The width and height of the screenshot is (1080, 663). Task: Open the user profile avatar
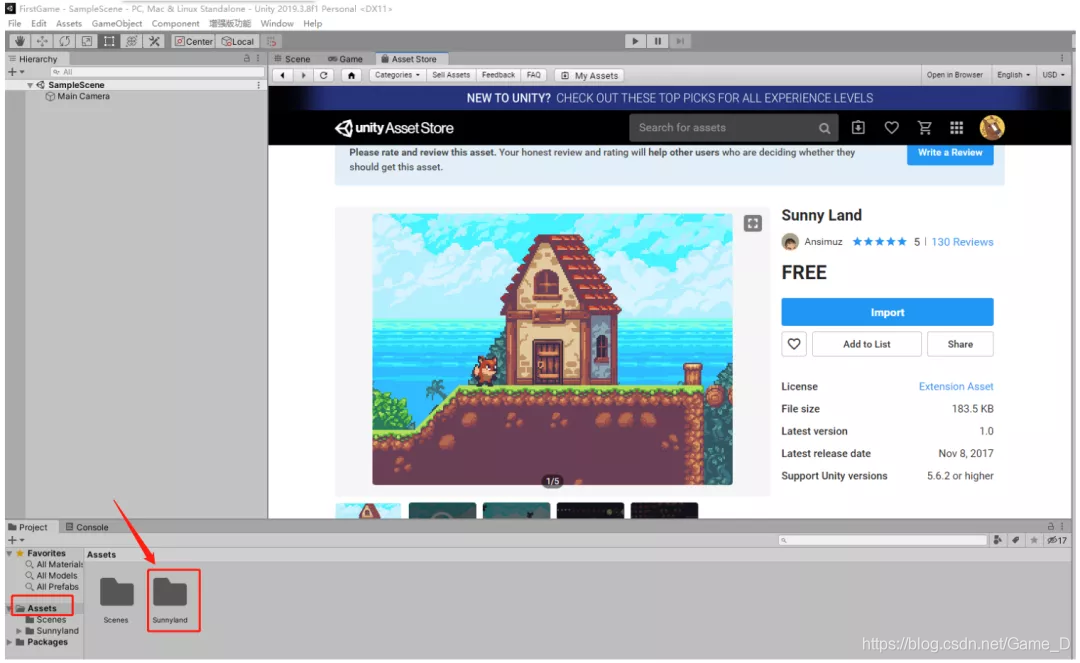(x=992, y=128)
